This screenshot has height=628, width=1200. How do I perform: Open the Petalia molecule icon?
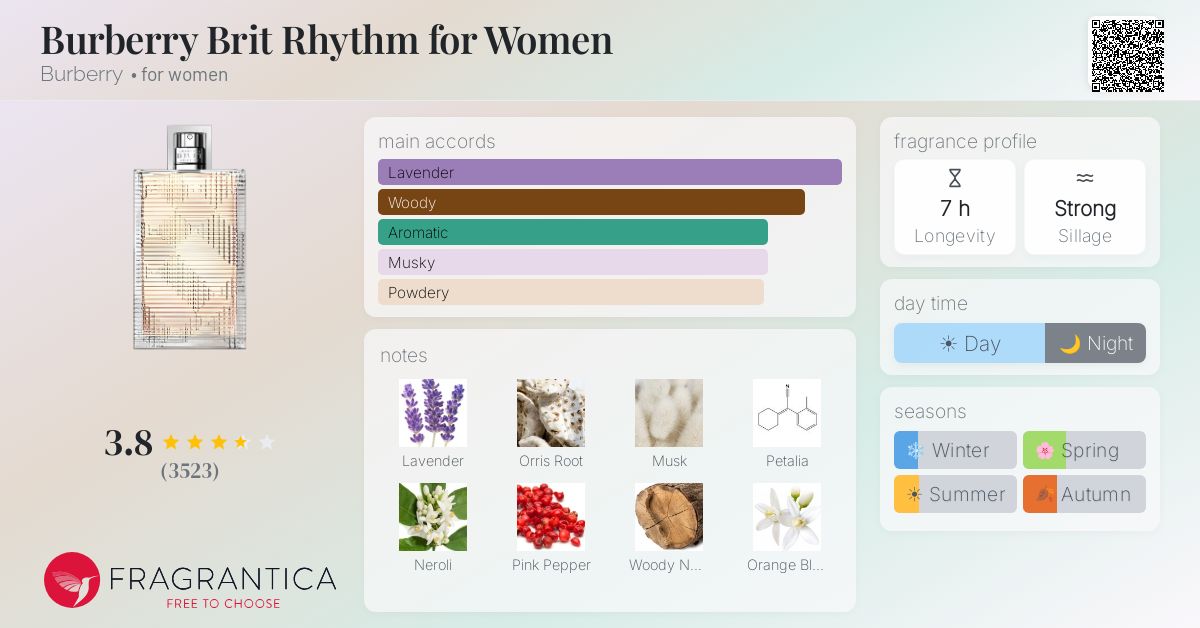click(x=787, y=413)
